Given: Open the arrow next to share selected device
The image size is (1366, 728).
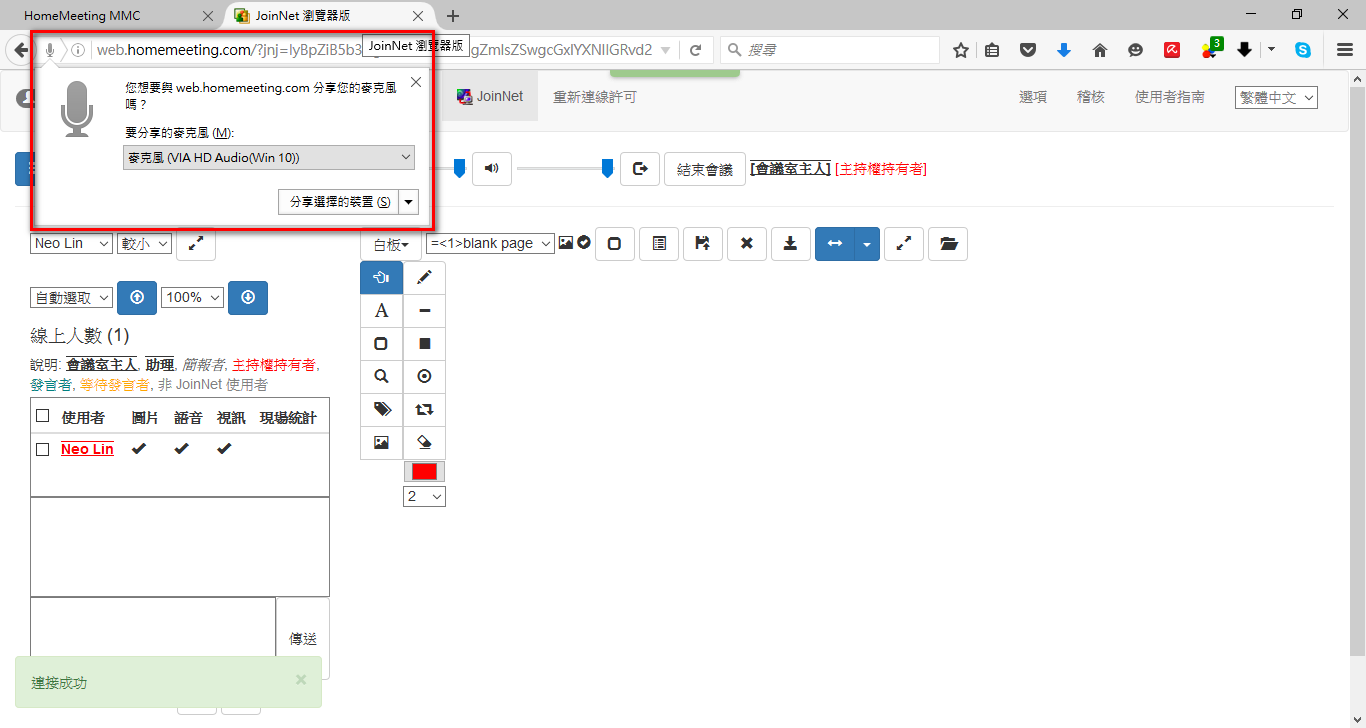Looking at the screenshot, I should tap(408, 202).
